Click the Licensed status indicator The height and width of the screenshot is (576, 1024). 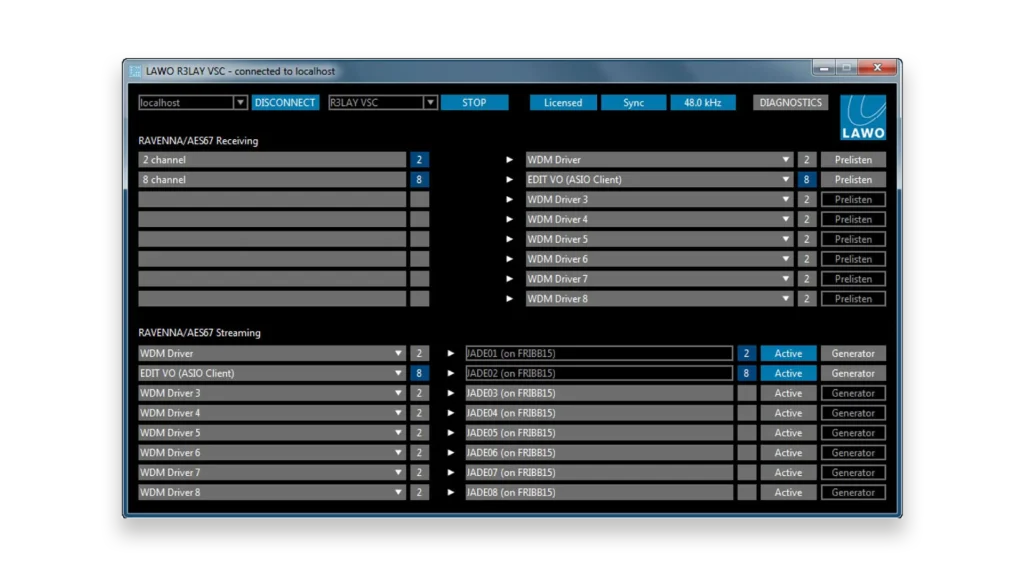click(x=563, y=103)
